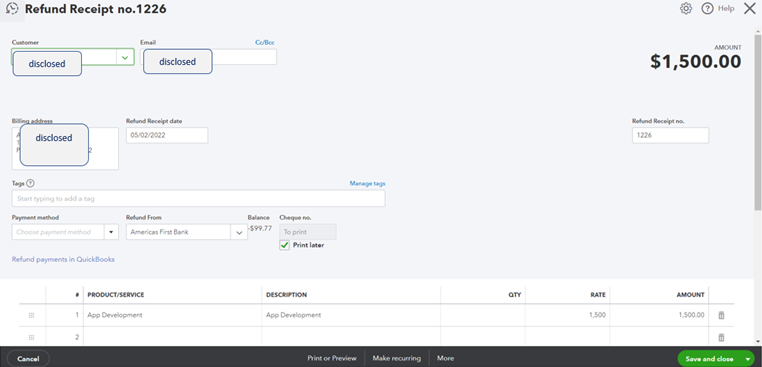Click the recent transactions clock icon
Viewport: 762px width, 367px height.
[x=12, y=9]
